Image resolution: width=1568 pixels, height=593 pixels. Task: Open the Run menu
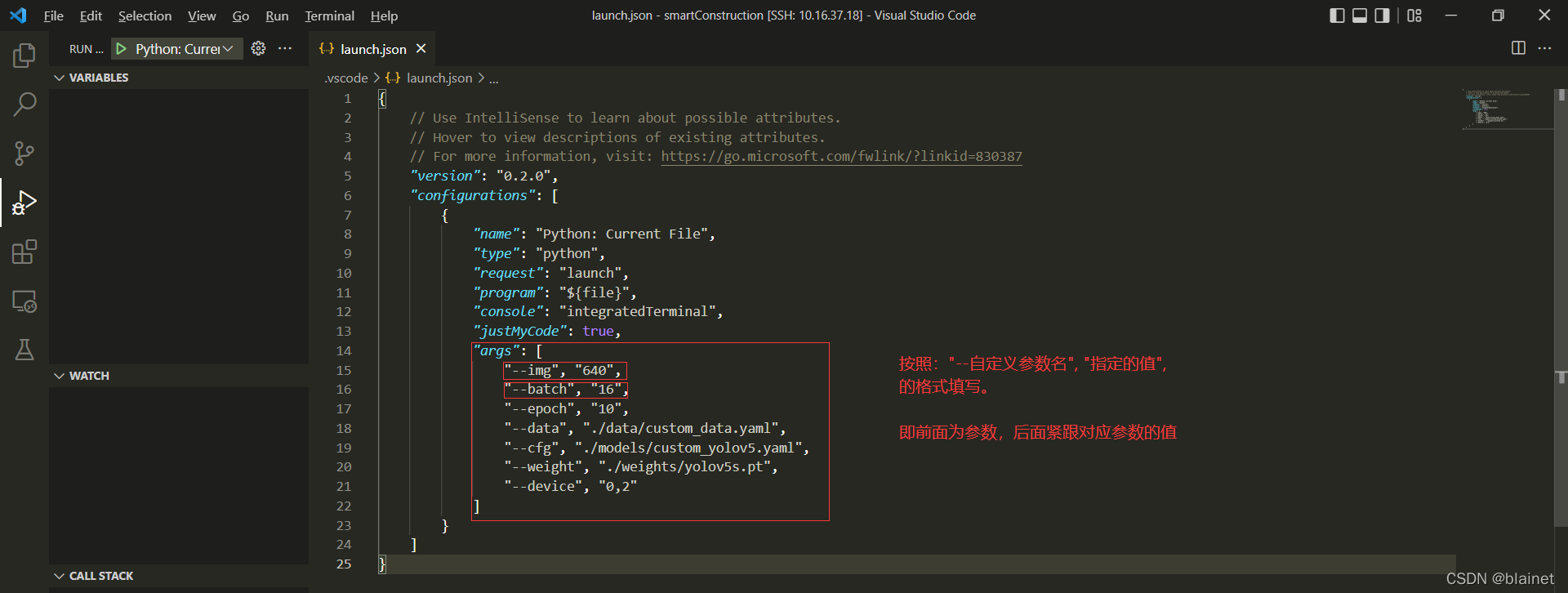[x=277, y=16]
